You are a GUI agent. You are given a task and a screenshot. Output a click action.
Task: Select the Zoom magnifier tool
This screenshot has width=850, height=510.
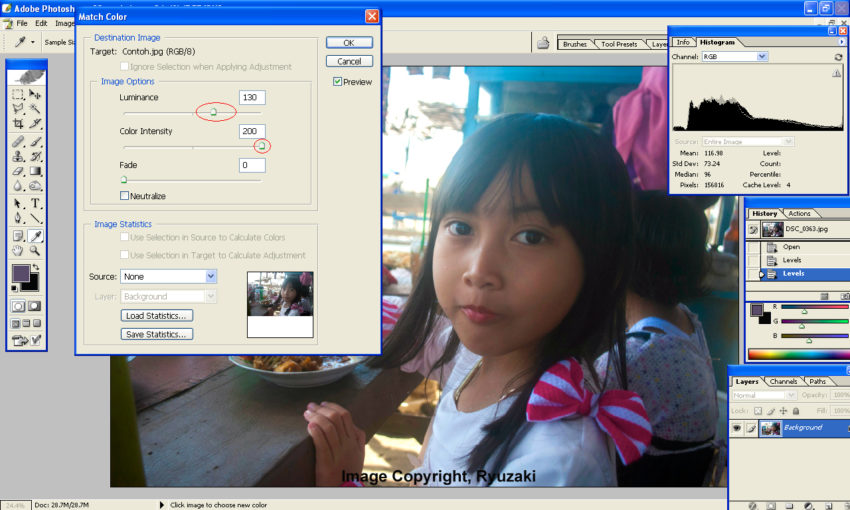[35, 251]
